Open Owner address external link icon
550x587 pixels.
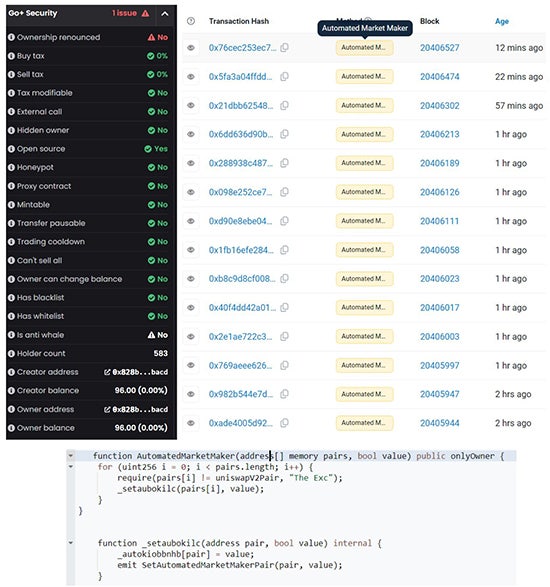coord(107,410)
